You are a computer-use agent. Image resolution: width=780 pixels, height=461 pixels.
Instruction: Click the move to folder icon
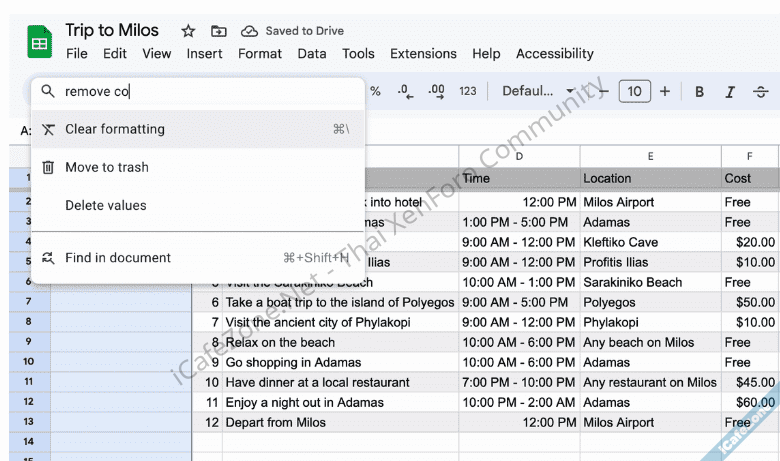tap(219, 31)
